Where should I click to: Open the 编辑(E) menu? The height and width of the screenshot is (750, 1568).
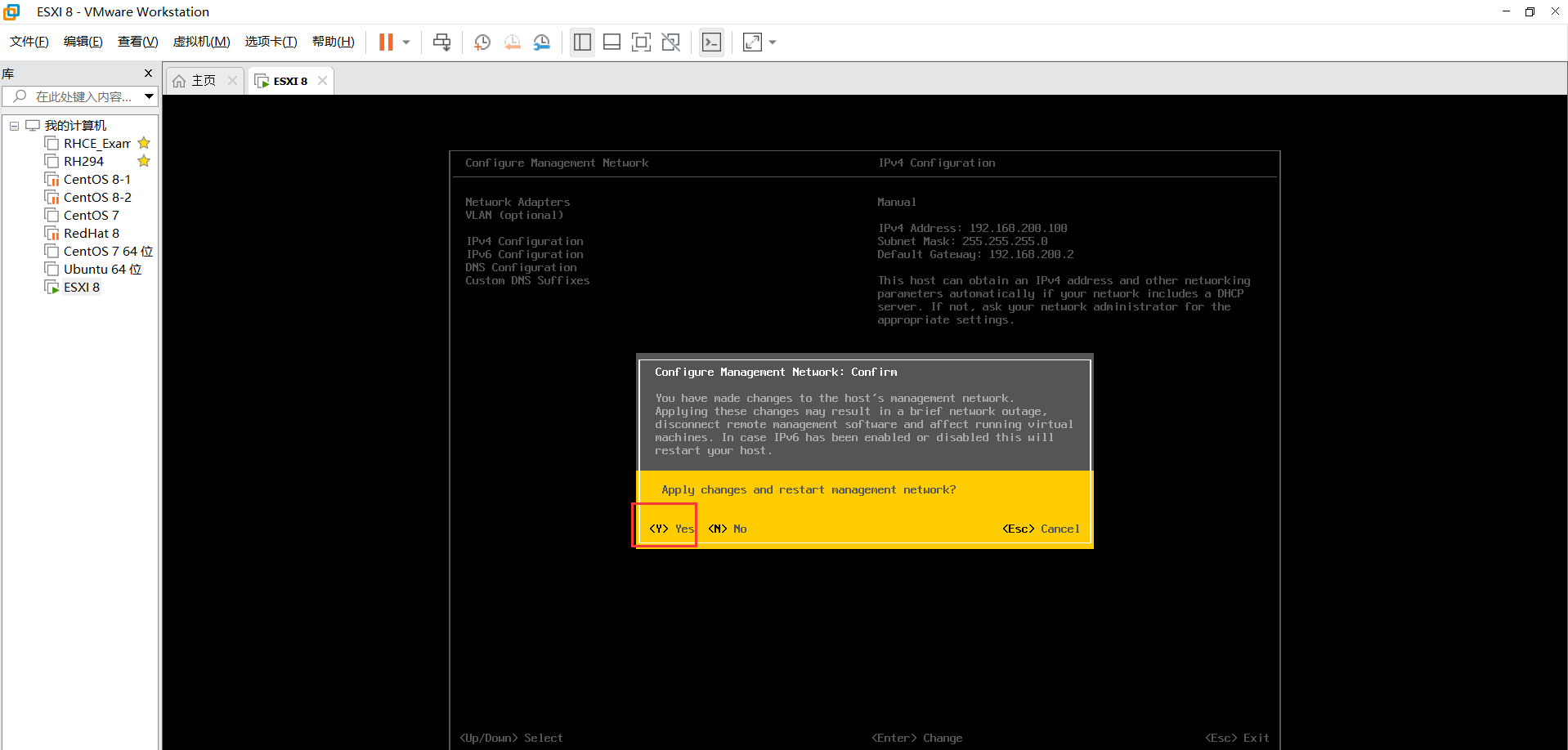(x=83, y=42)
